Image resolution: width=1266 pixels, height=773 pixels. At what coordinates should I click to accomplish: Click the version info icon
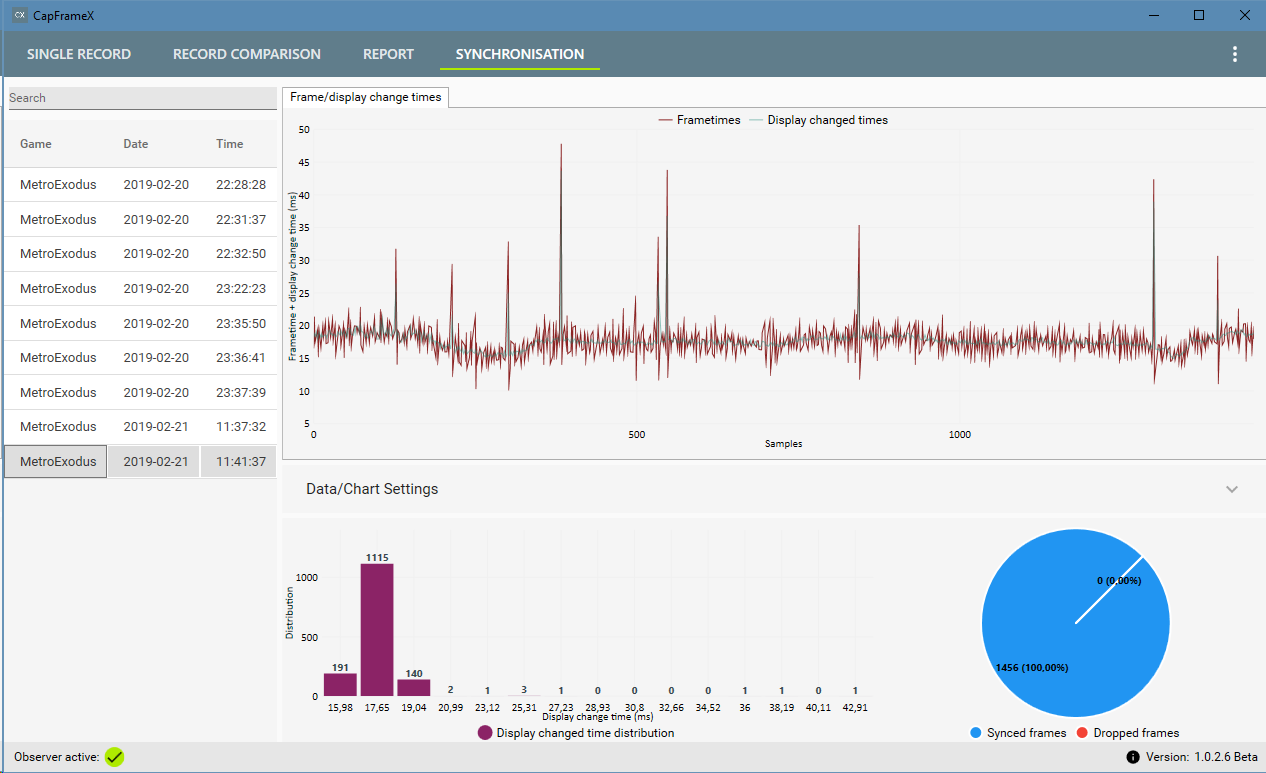(x=1133, y=757)
